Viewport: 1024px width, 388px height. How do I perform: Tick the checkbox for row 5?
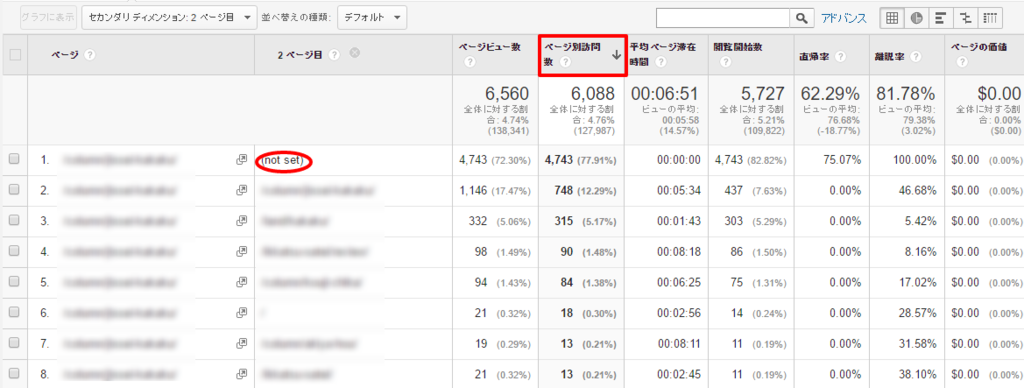click(14, 282)
